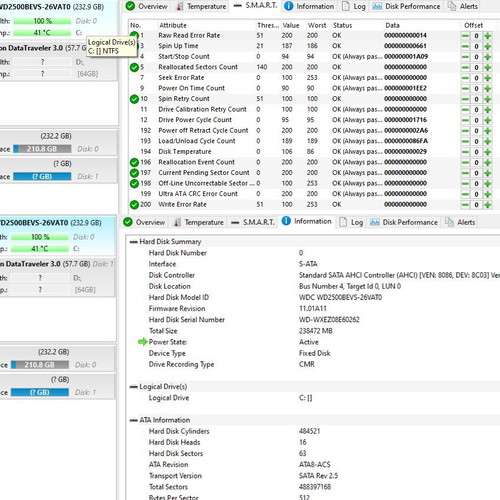Click green check icon of attribute 10 row

pos(134,99)
